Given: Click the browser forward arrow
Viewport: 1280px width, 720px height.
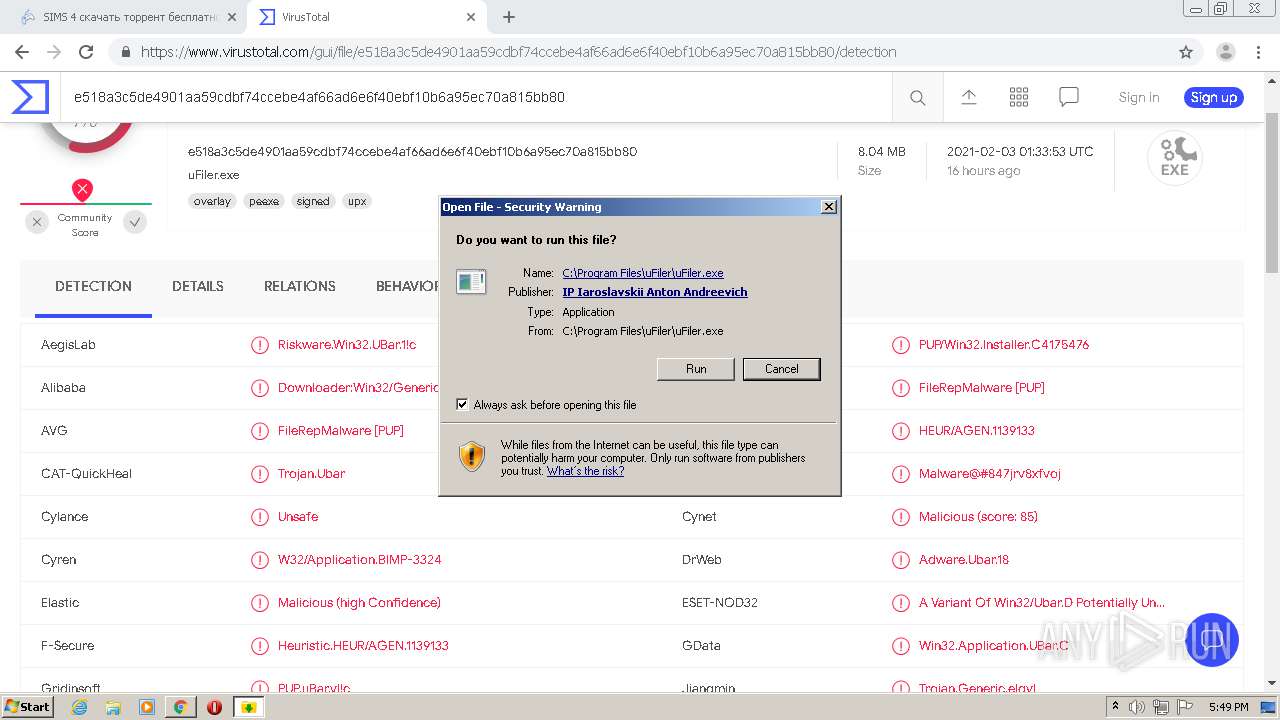Looking at the screenshot, I should tap(54, 52).
